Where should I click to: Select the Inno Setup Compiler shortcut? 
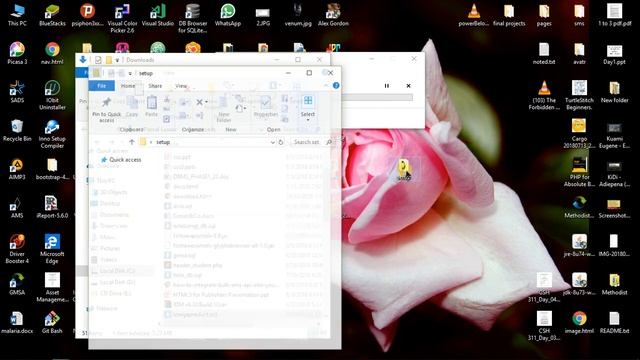pos(52,134)
